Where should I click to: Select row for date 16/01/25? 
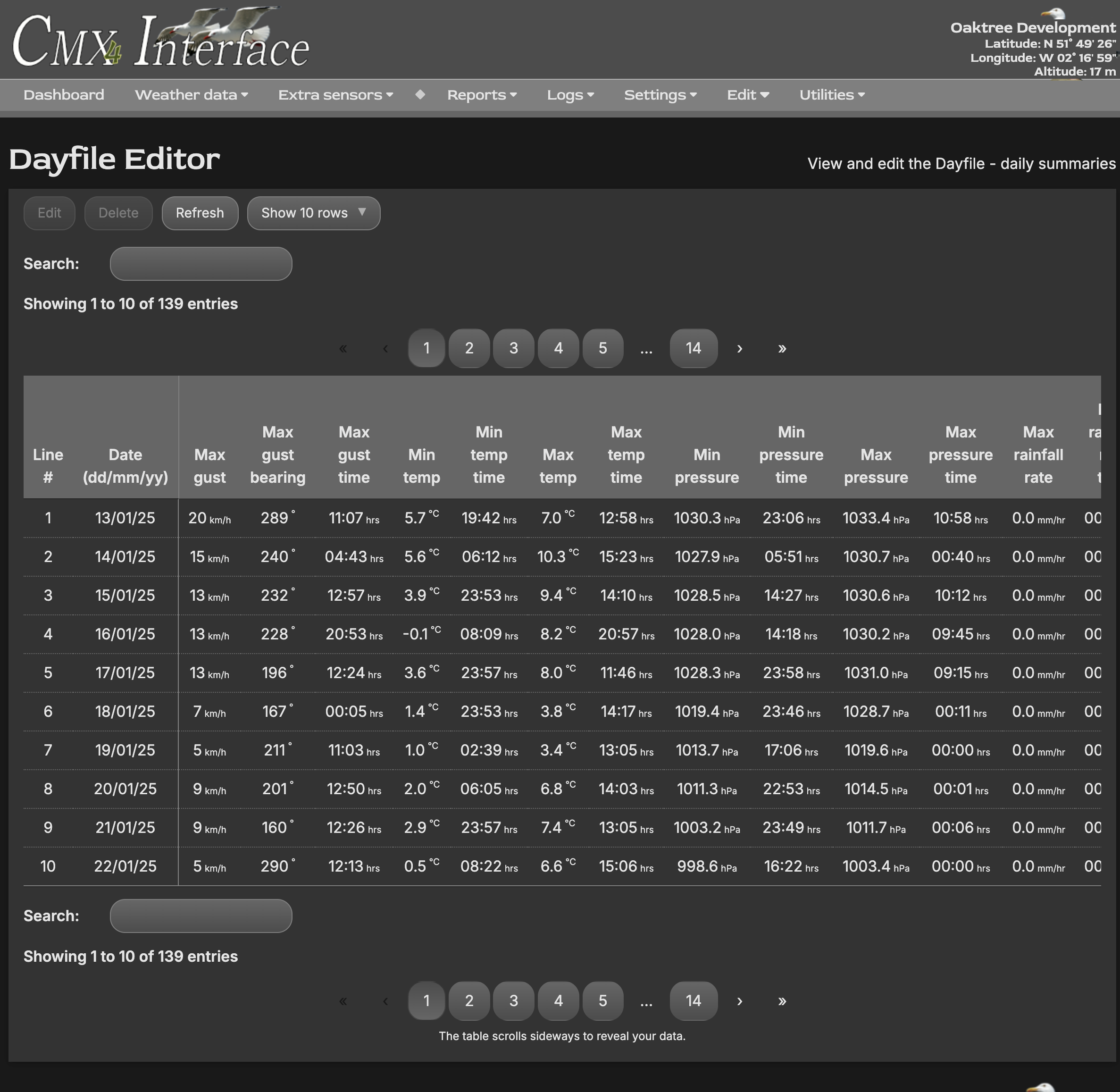point(125,634)
